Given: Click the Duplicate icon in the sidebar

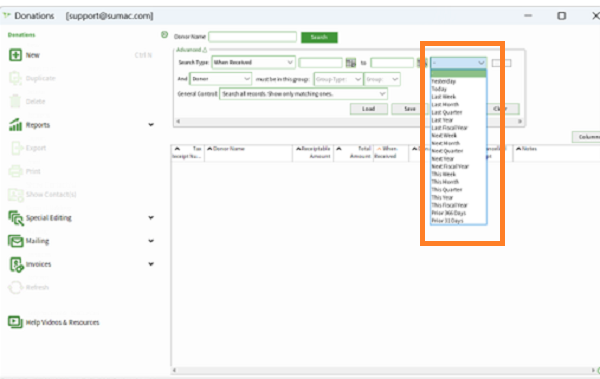Looking at the screenshot, I should 15,78.
